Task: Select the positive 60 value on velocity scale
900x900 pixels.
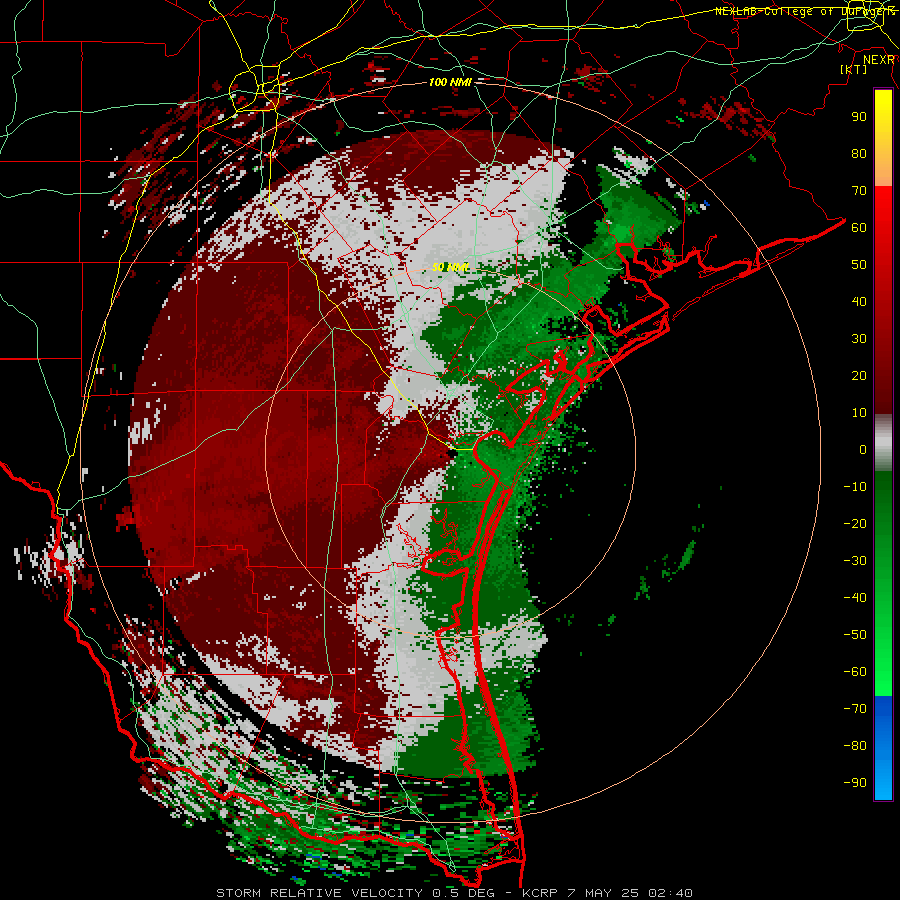Action: click(859, 227)
